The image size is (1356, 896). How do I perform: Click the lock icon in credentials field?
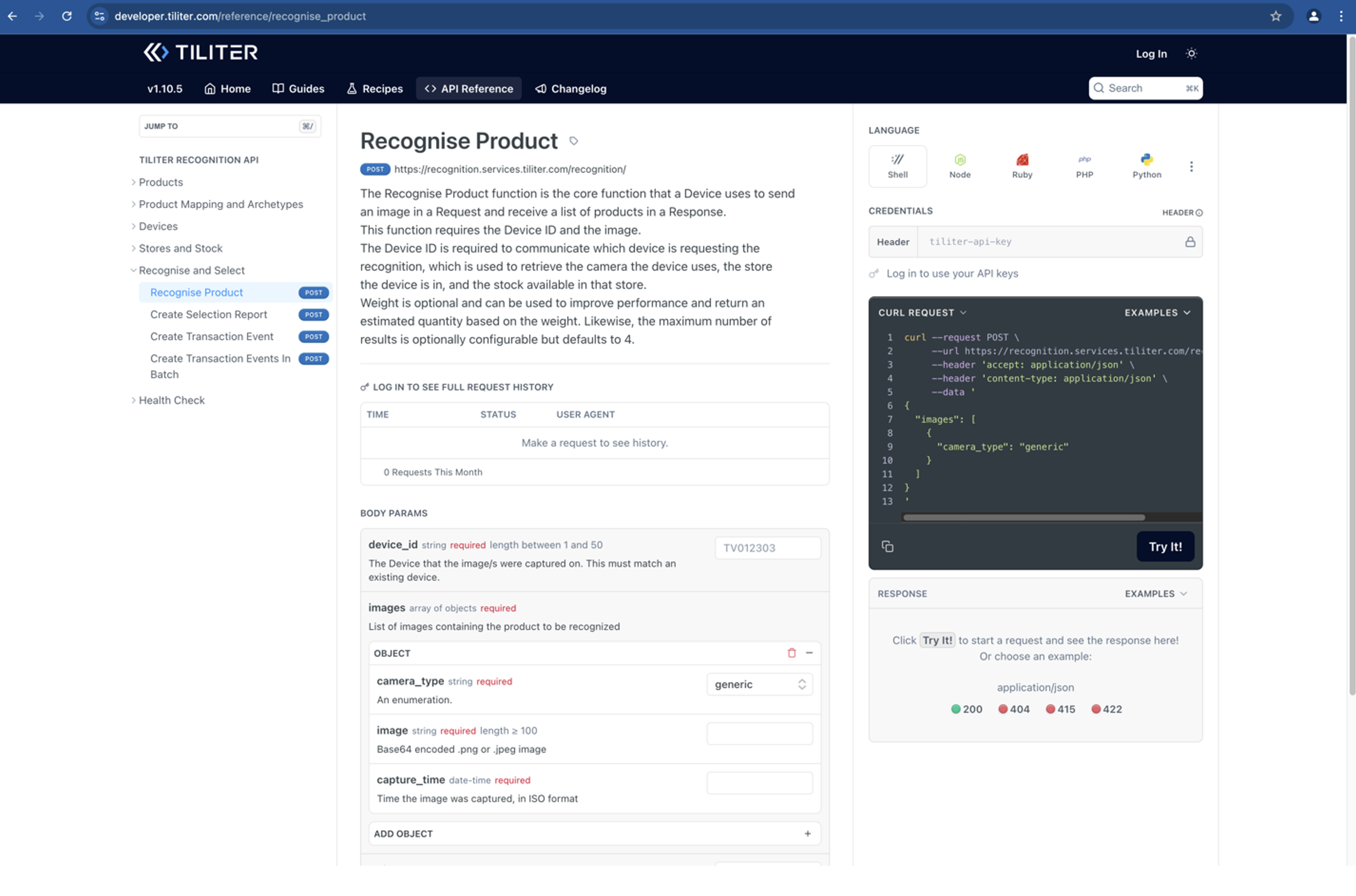tap(1190, 242)
